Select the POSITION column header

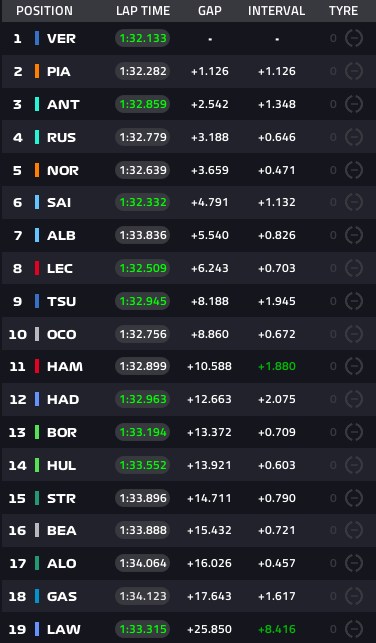click(x=44, y=11)
